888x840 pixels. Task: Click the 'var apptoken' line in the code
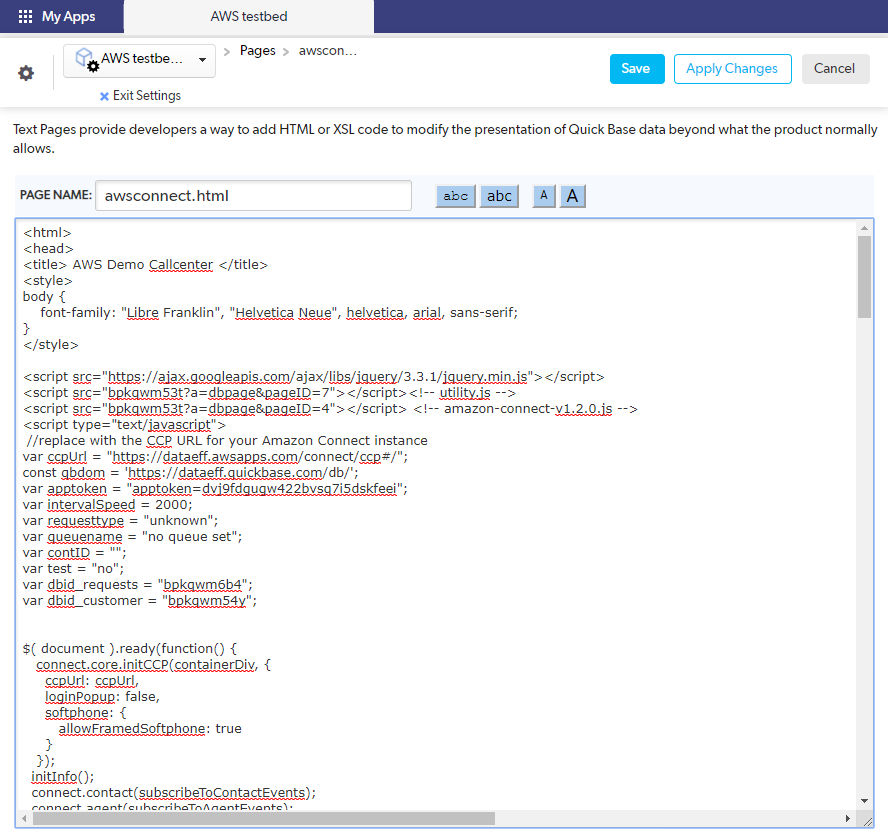[x=215, y=488]
